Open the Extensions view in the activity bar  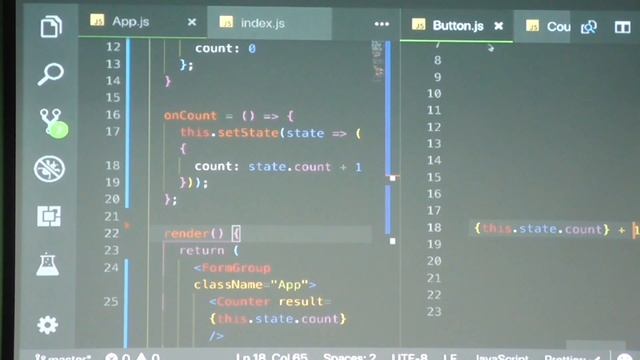tap(49, 216)
